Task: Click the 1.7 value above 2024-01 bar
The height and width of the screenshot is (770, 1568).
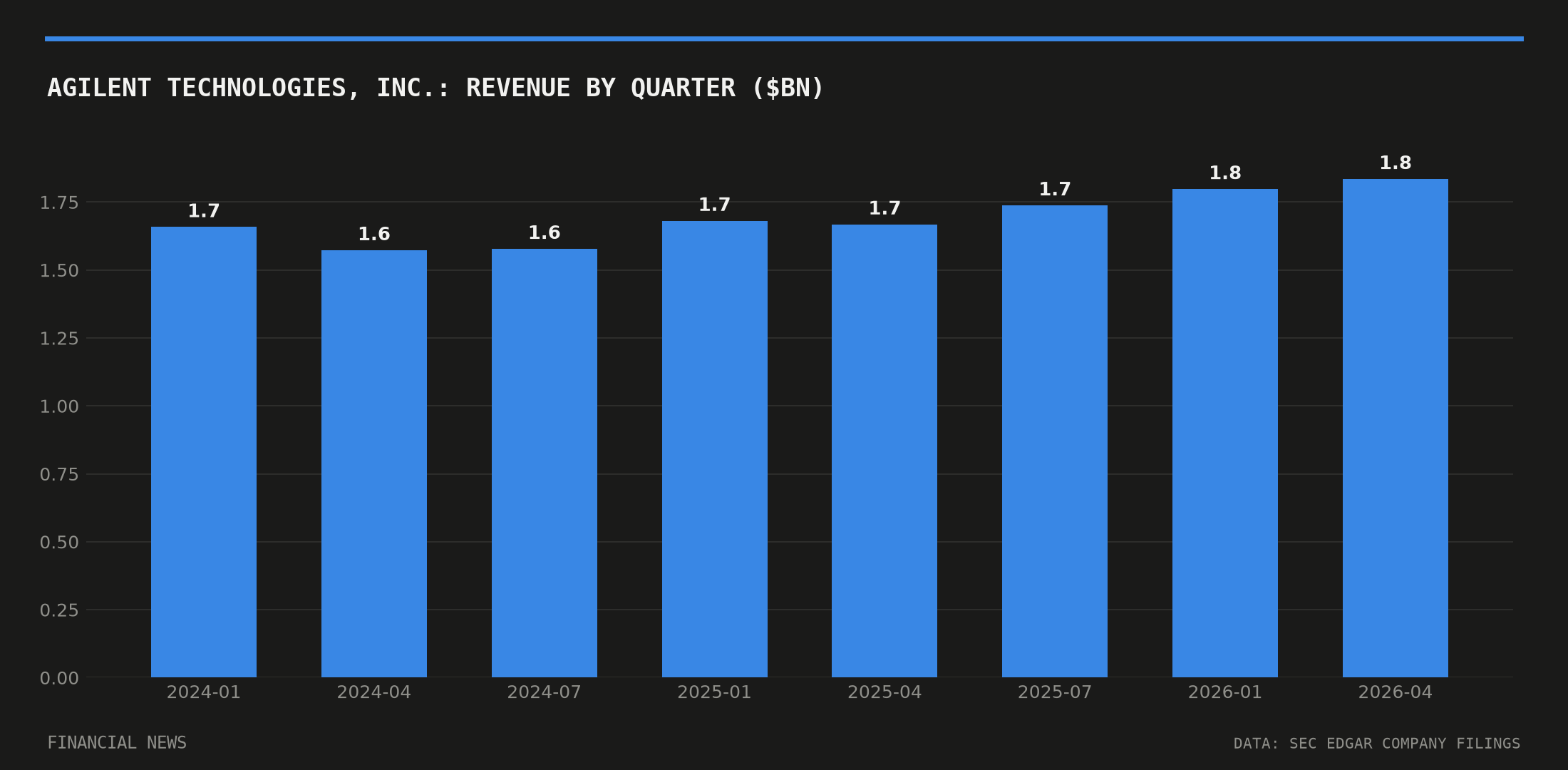Action: click(204, 211)
